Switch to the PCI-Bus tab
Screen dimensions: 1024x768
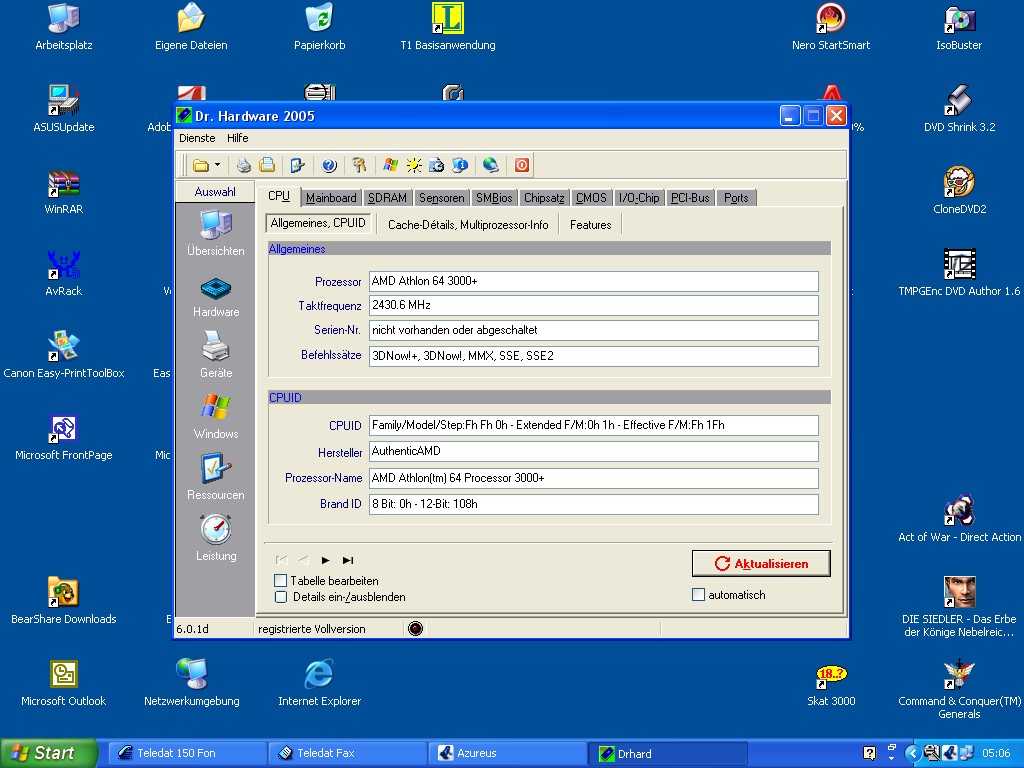(x=690, y=198)
